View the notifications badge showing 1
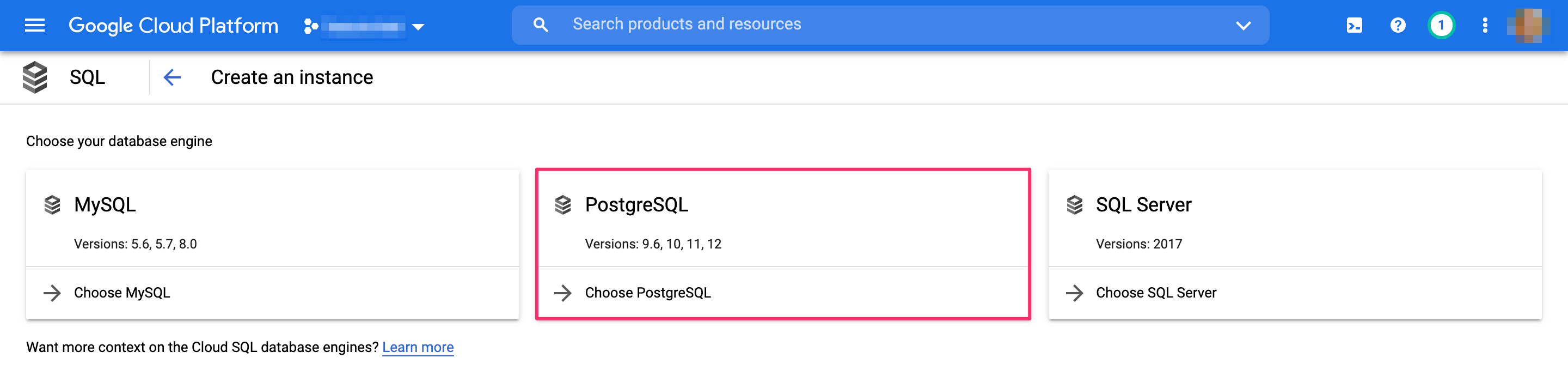This screenshot has height=376, width=1568. 1441,26
